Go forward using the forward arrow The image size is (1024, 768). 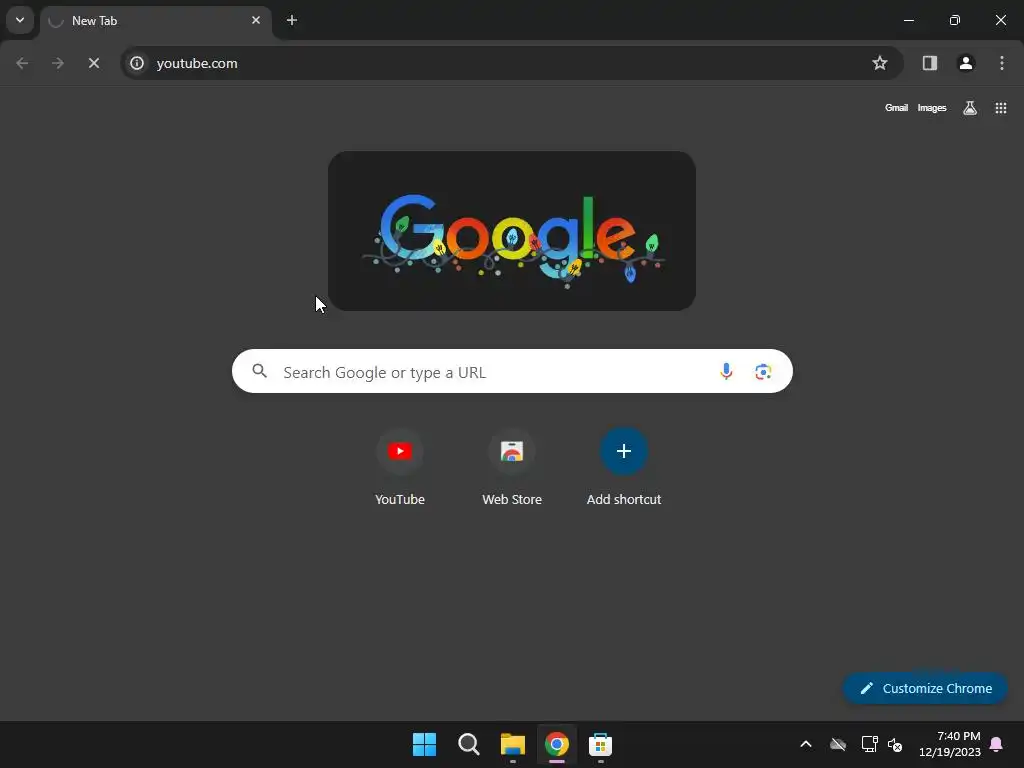click(x=58, y=63)
